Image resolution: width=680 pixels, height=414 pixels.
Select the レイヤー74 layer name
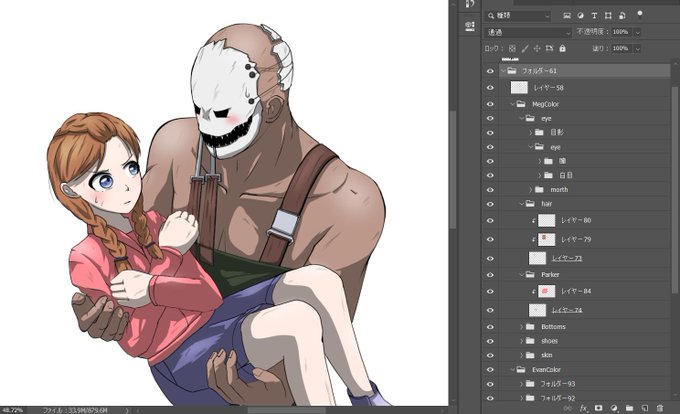pyautogui.click(x=567, y=310)
